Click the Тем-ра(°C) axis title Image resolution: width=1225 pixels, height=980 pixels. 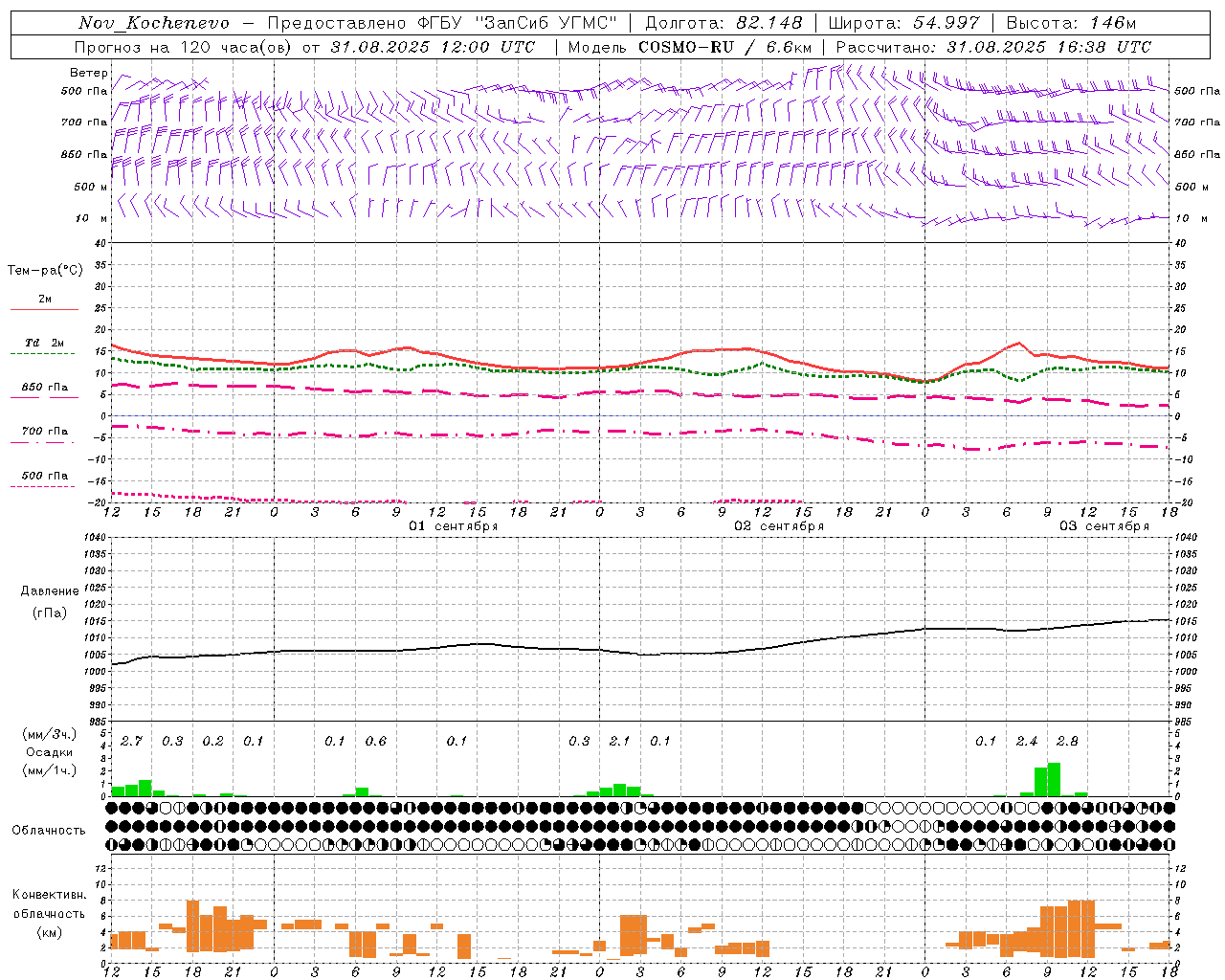point(45,271)
